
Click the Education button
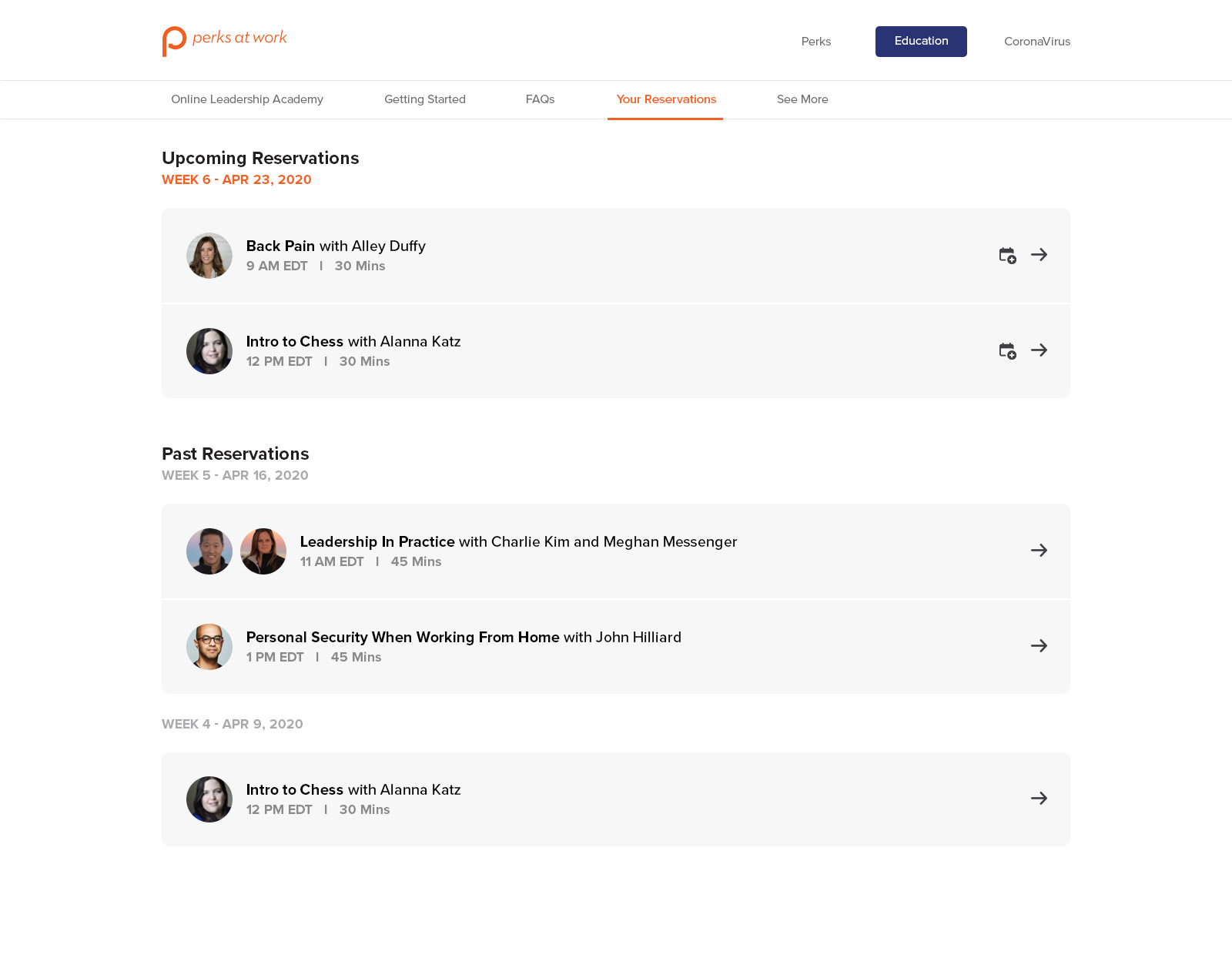pyautogui.click(x=921, y=42)
